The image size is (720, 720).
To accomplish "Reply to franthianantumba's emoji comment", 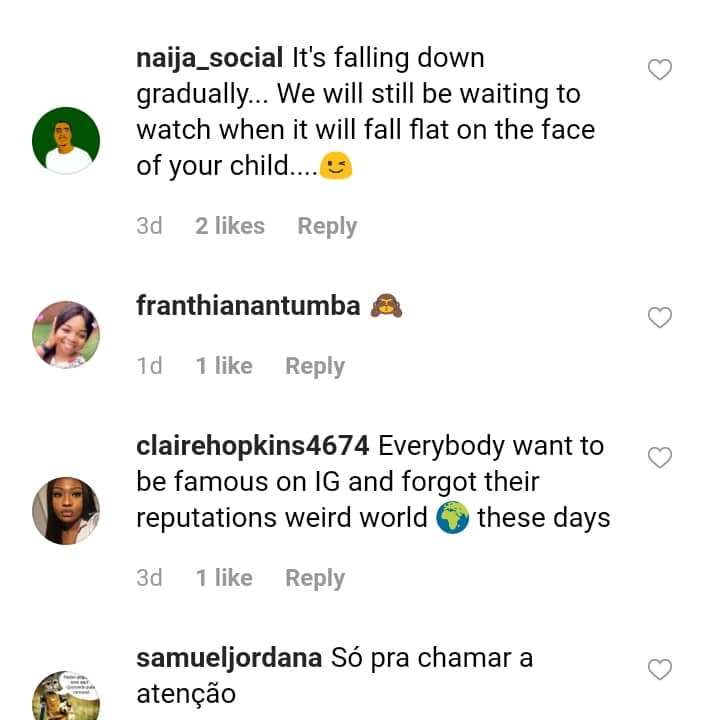I will 315,366.
